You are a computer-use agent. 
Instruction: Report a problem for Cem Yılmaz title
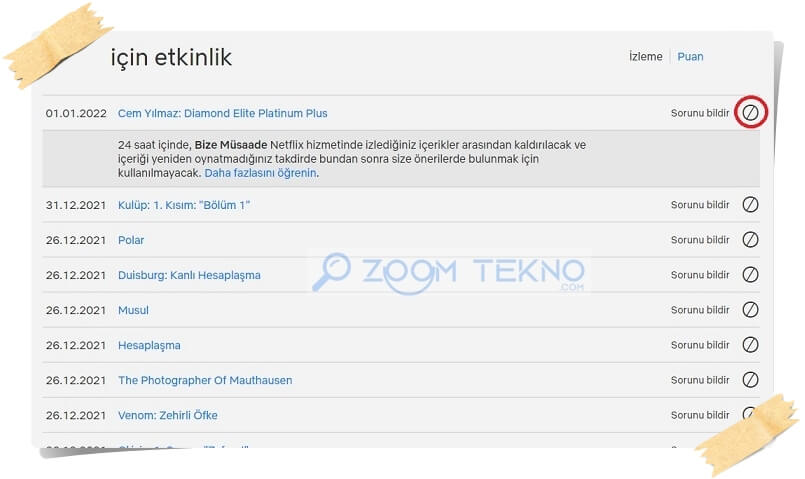[x=700, y=113]
